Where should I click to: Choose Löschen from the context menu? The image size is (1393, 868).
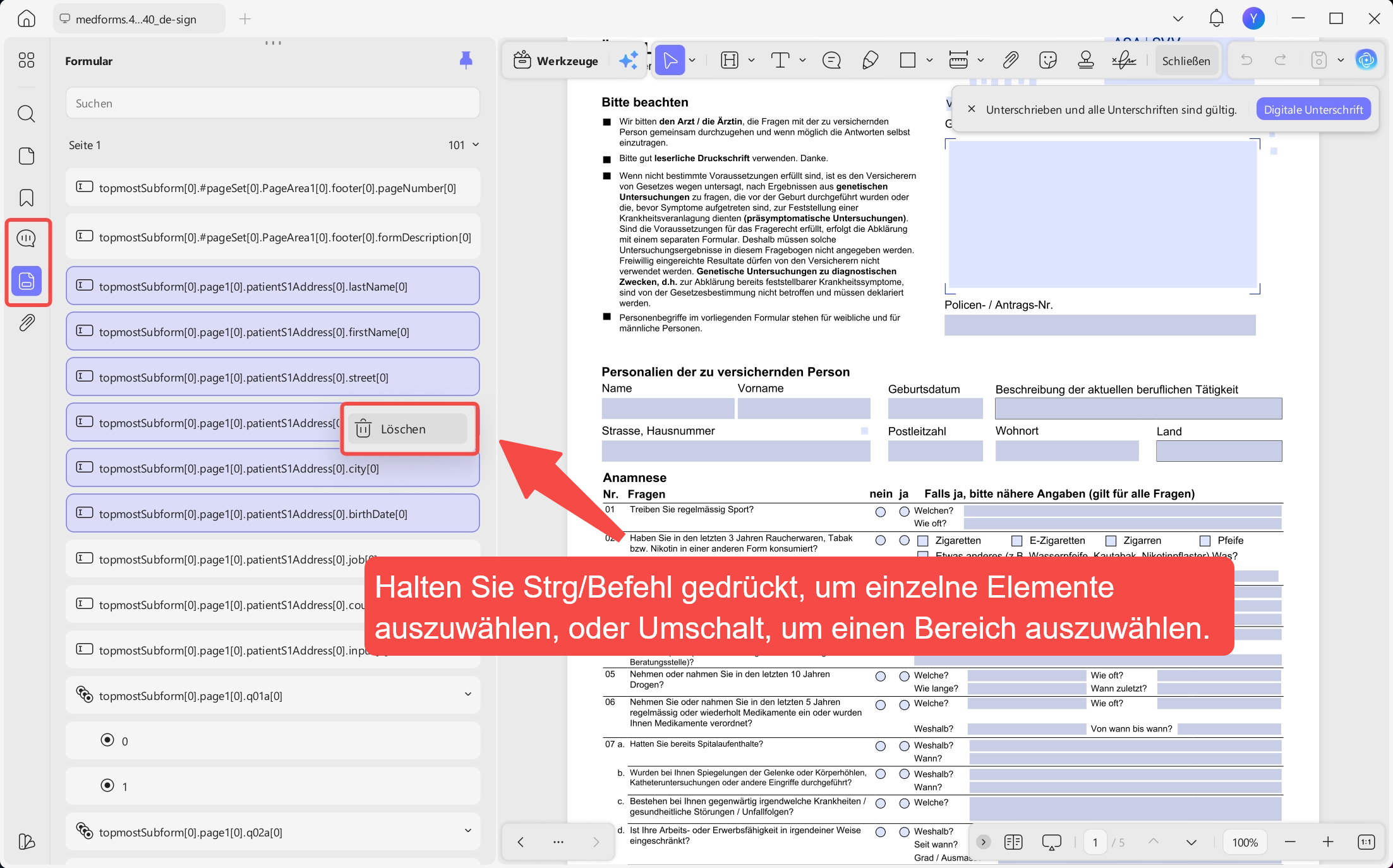click(407, 429)
